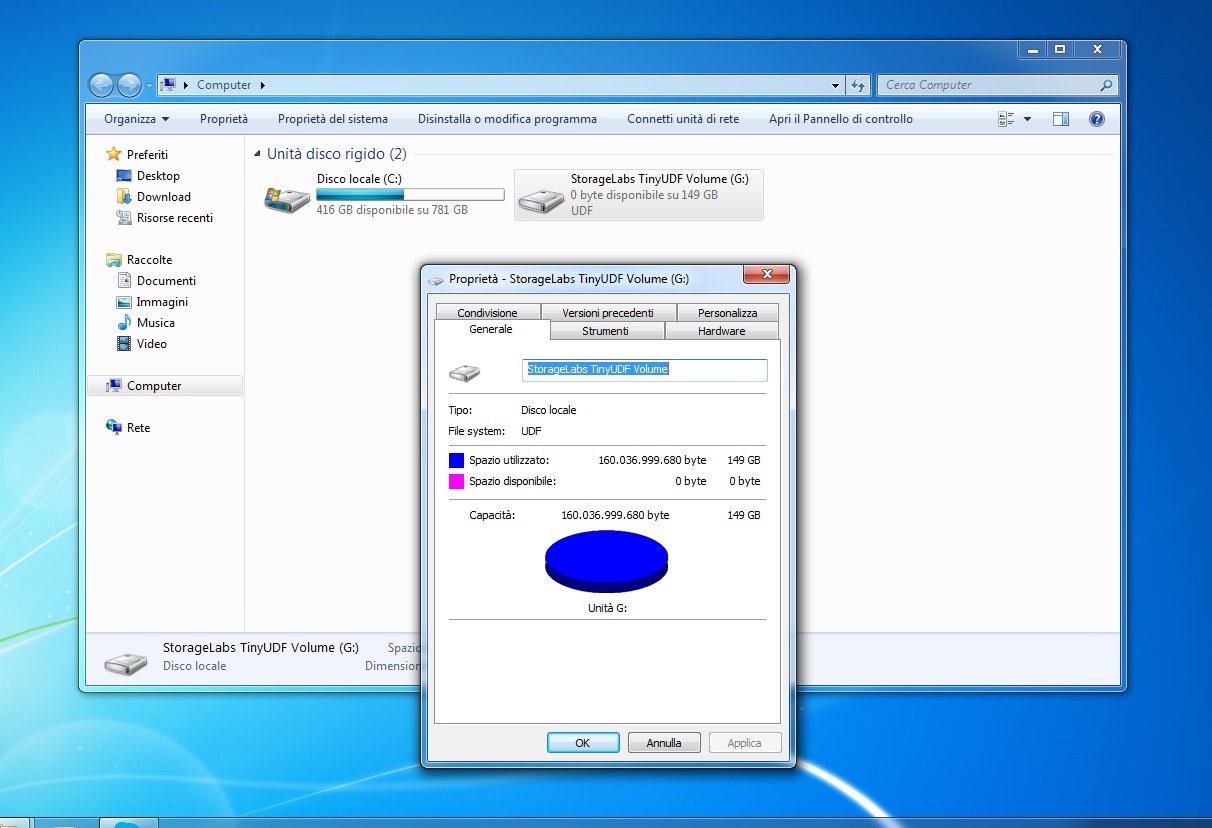Click computer icon in address bar
The width and height of the screenshot is (1212, 828).
point(169,85)
